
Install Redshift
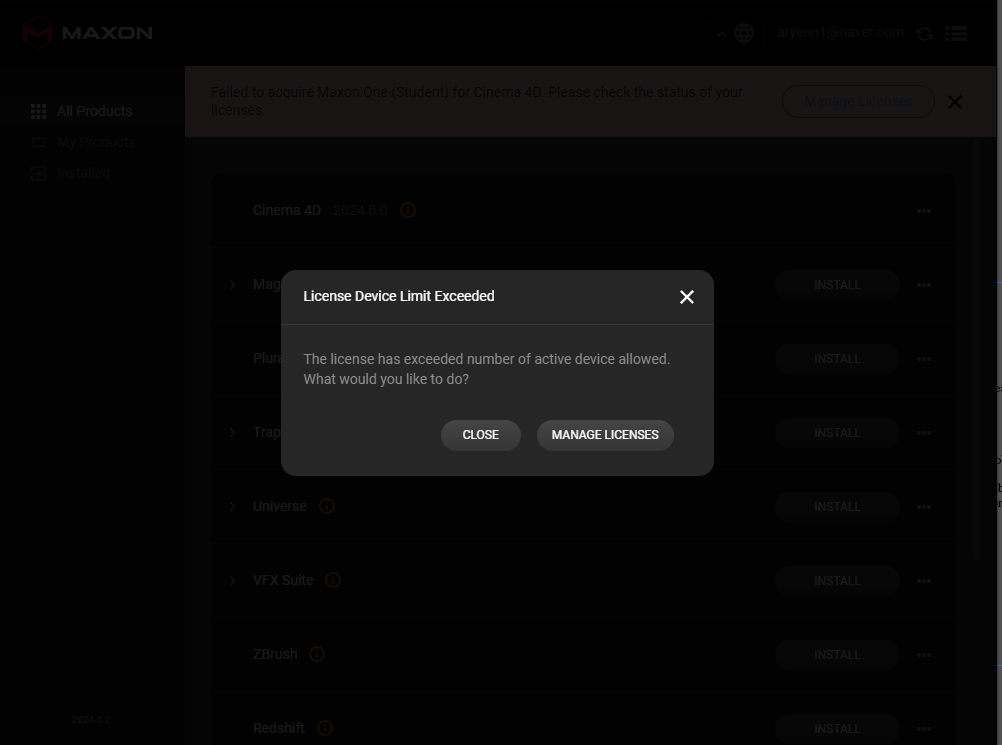pos(837,729)
